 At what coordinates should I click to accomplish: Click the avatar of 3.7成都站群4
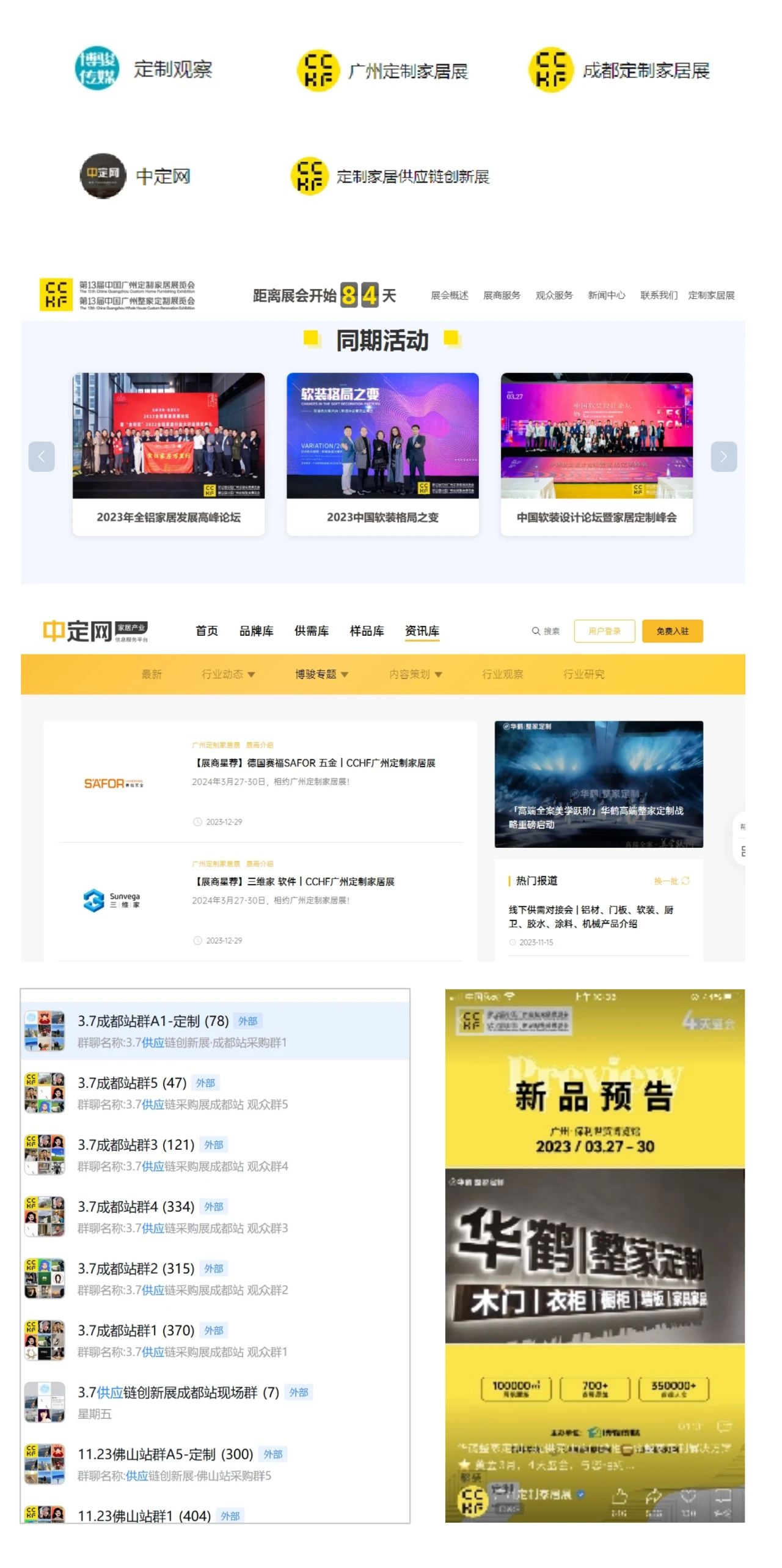(45, 1216)
